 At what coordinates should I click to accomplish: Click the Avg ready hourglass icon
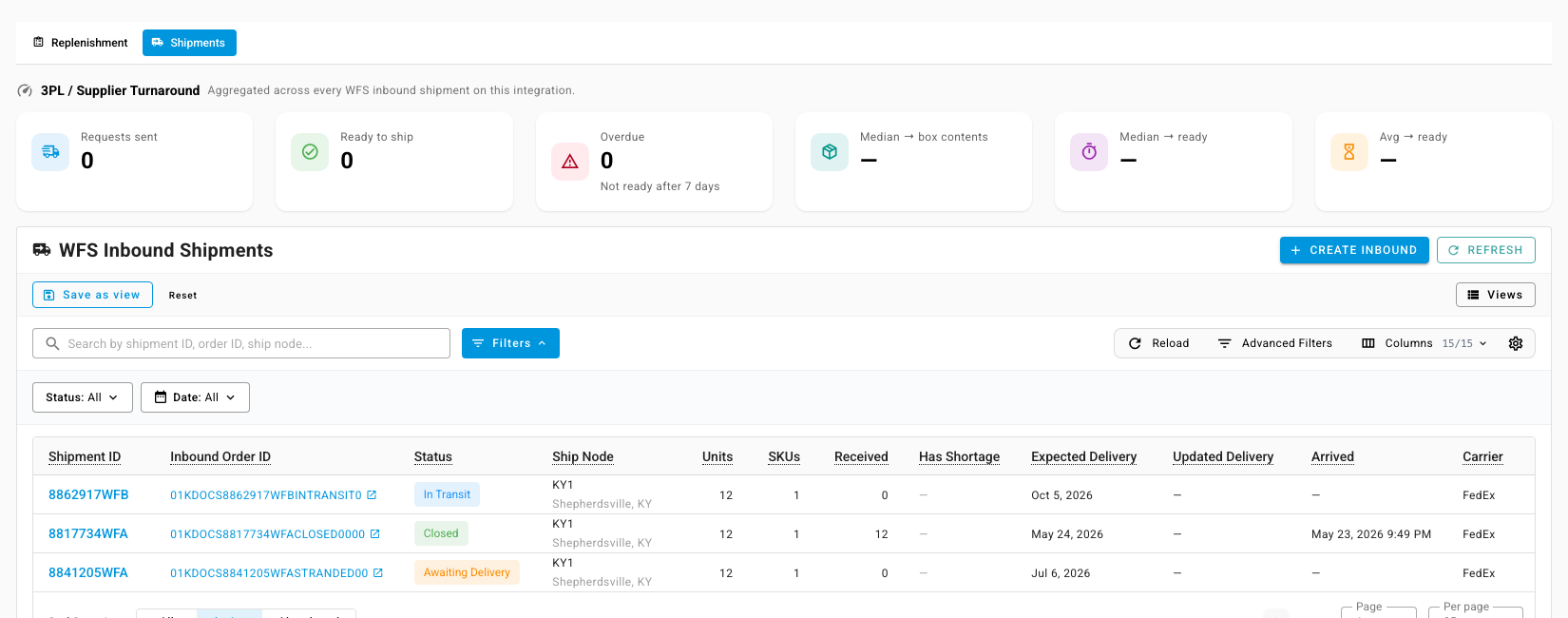coord(1349,152)
